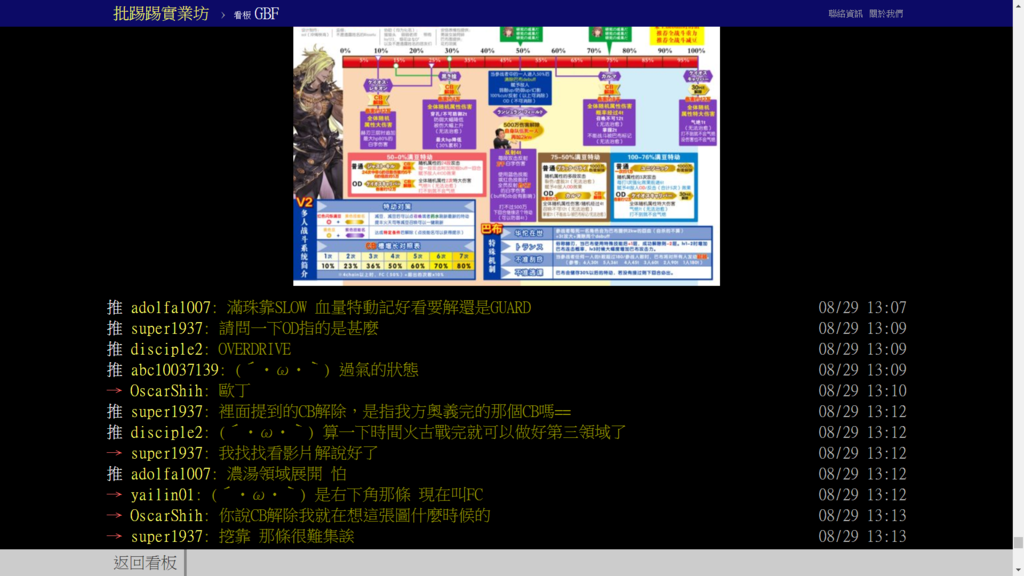The image size is (1024, 576).
Task: Select the comment 我找找看影片解說好了
Action: click(298, 453)
